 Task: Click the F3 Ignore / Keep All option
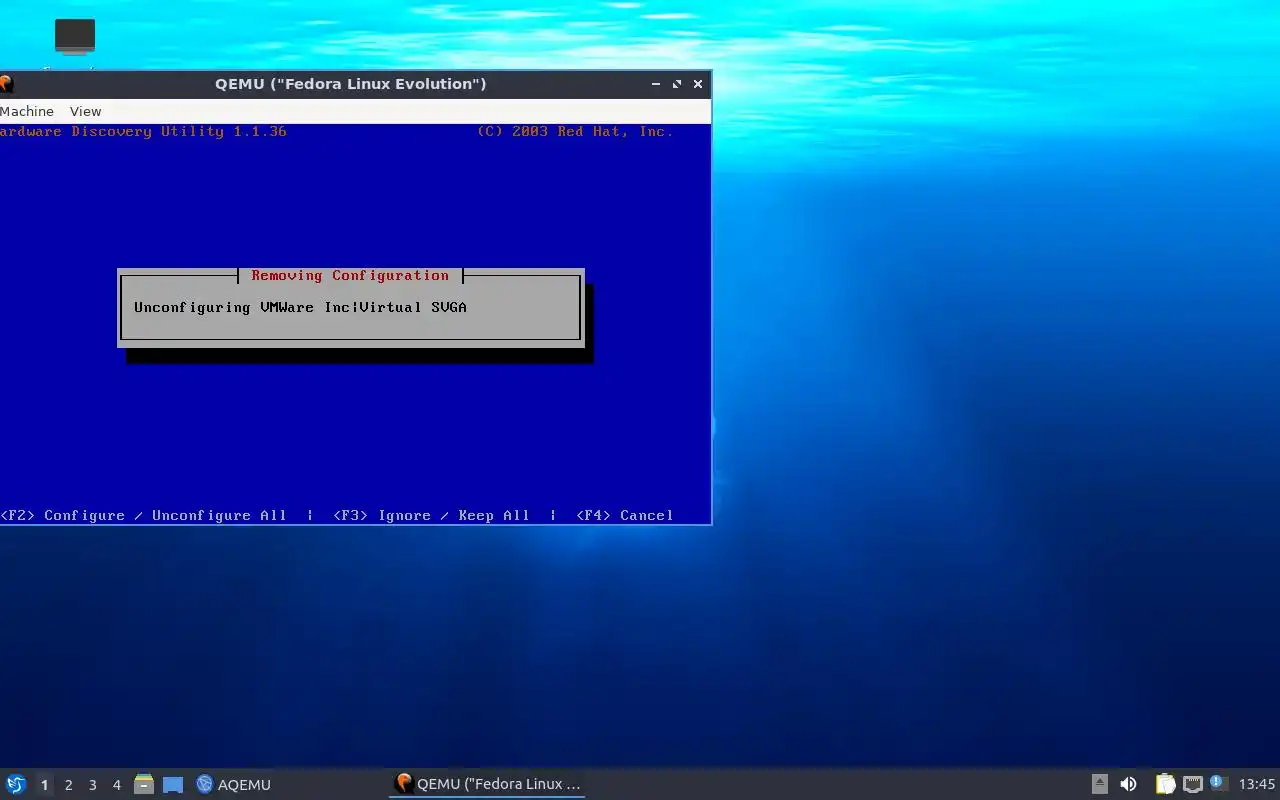(x=431, y=515)
